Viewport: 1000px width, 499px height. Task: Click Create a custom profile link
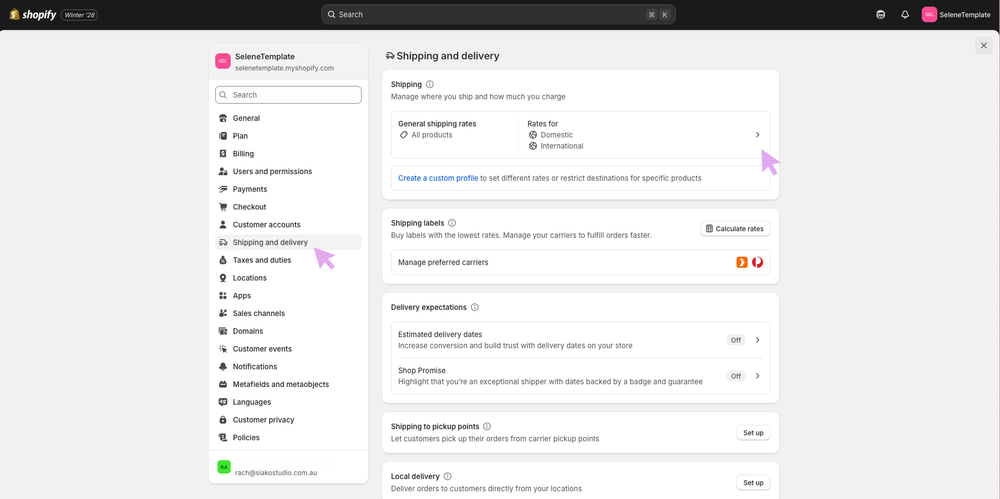(x=438, y=178)
